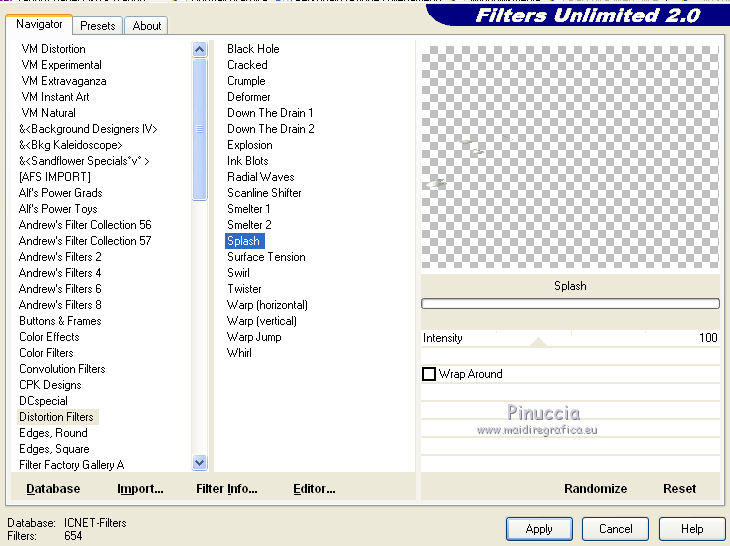Select Alf's Power Toys category

58,209
